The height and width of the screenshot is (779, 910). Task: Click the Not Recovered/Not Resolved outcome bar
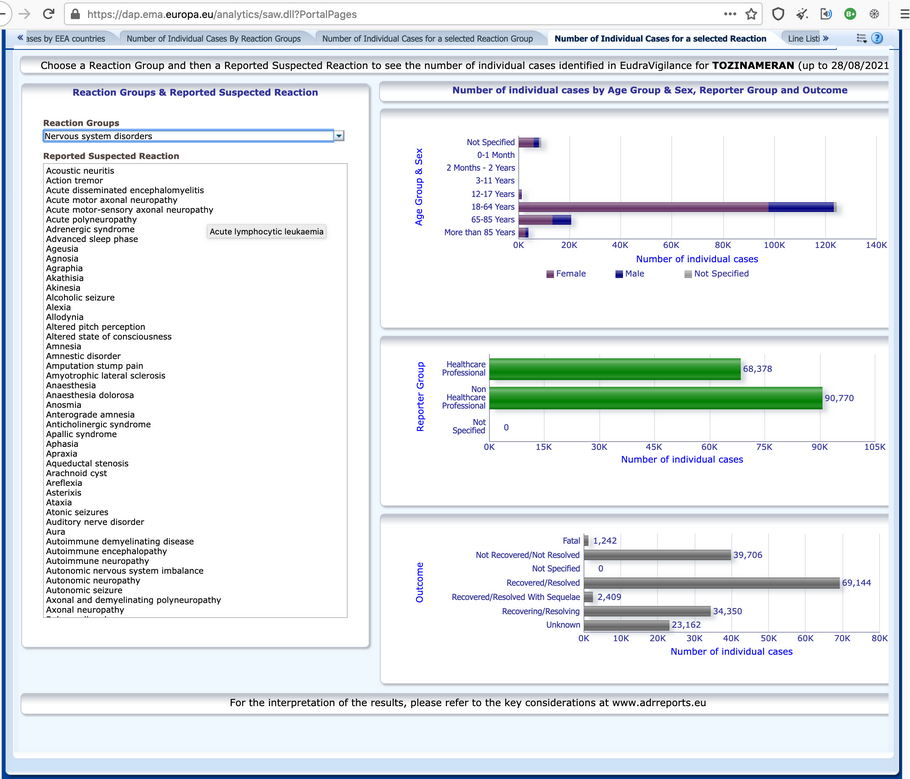658,555
